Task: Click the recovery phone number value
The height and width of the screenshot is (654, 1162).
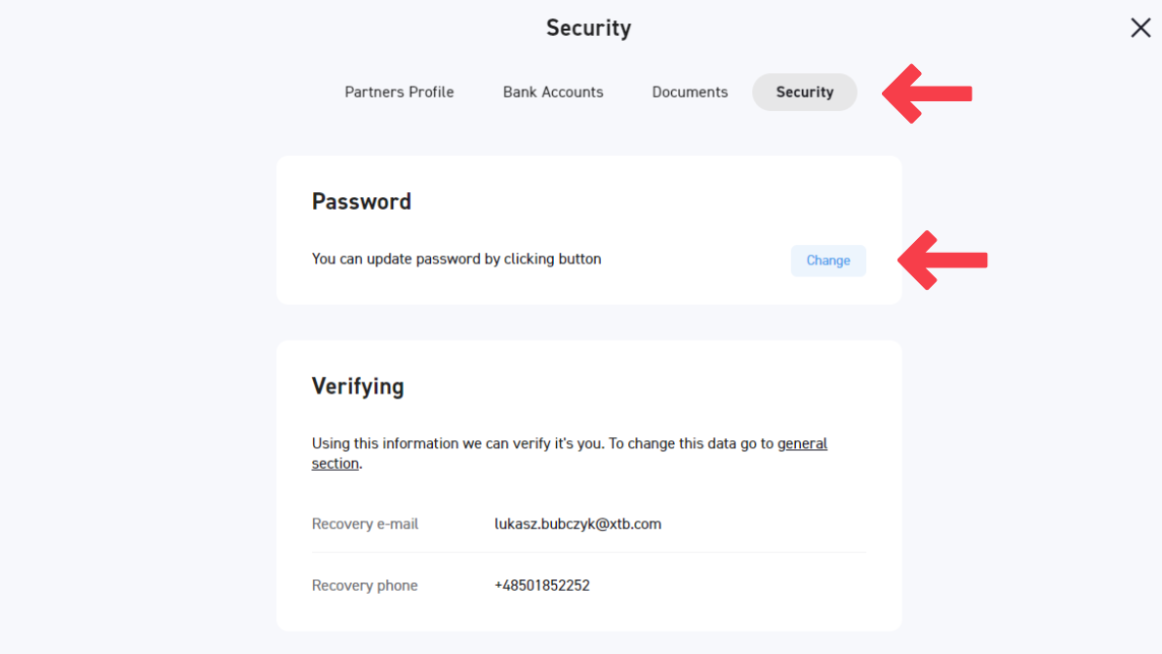Action: coord(542,586)
